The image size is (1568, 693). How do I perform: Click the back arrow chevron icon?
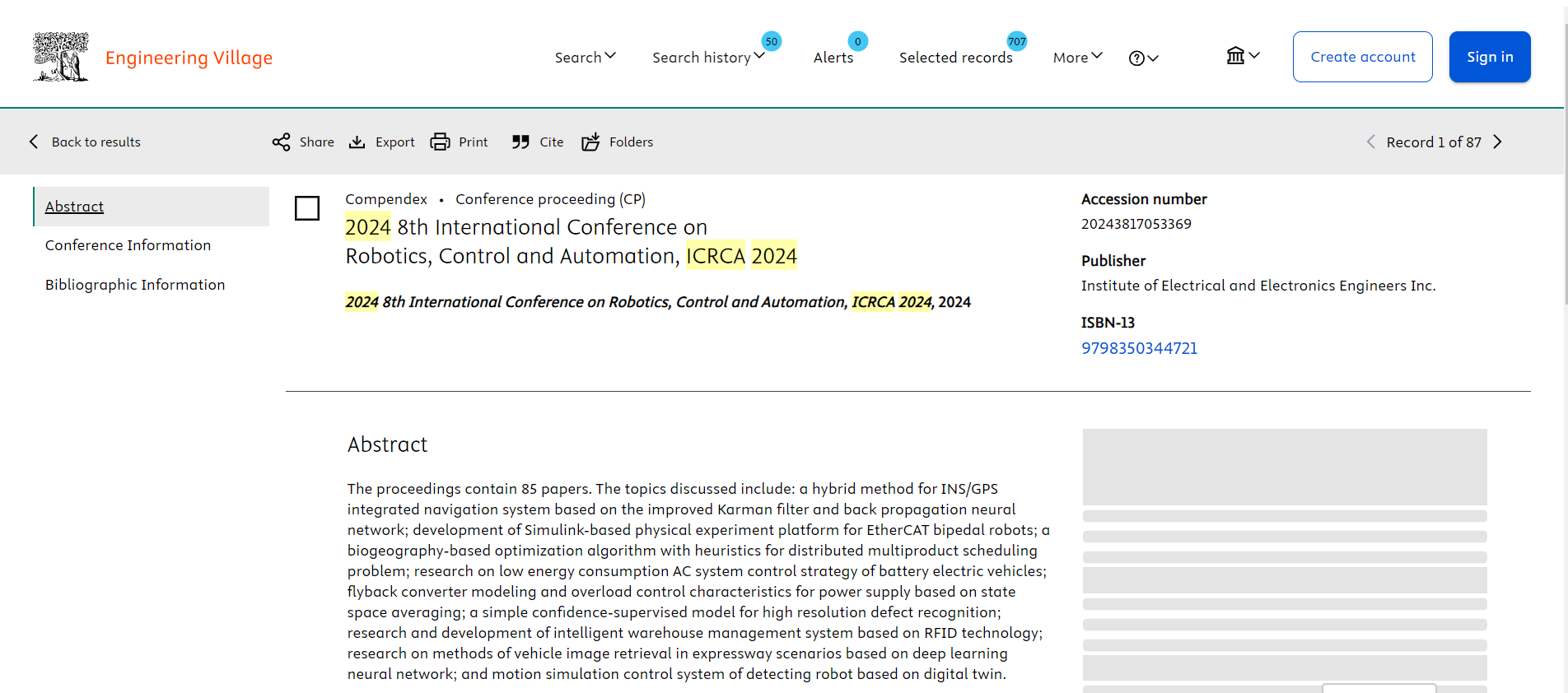click(x=34, y=142)
